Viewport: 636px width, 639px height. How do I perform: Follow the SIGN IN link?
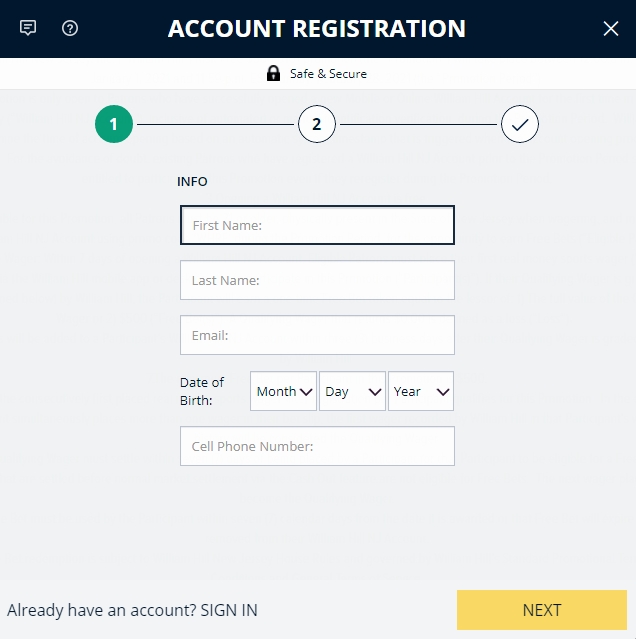click(229, 610)
